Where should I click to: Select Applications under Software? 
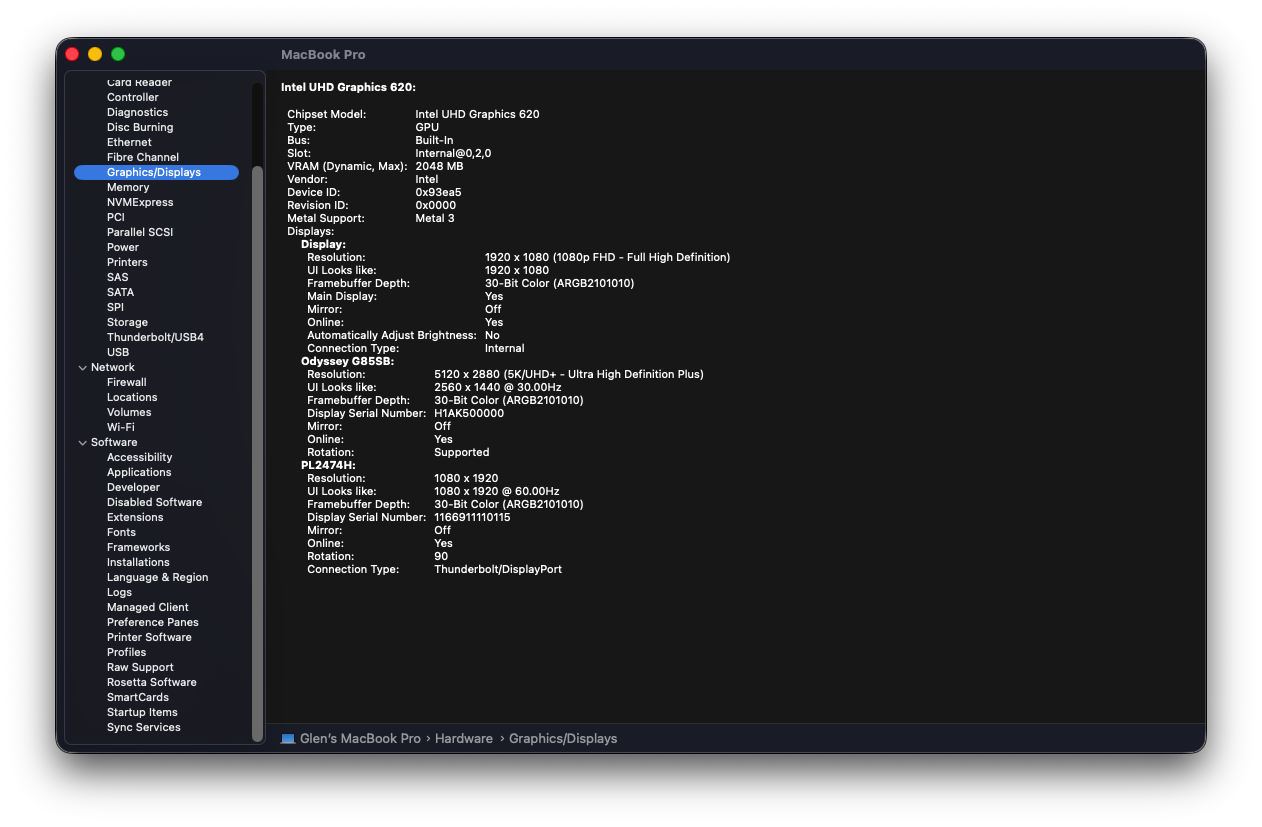139,472
